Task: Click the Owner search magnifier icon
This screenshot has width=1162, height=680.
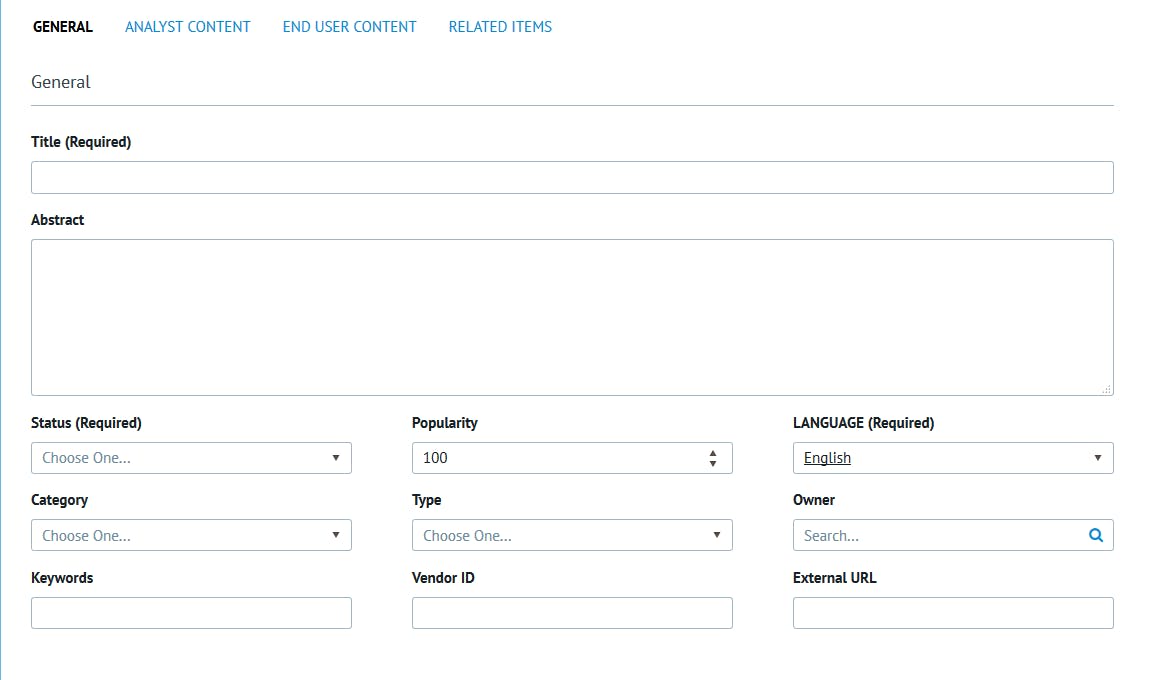Action: pos(1096,535)
